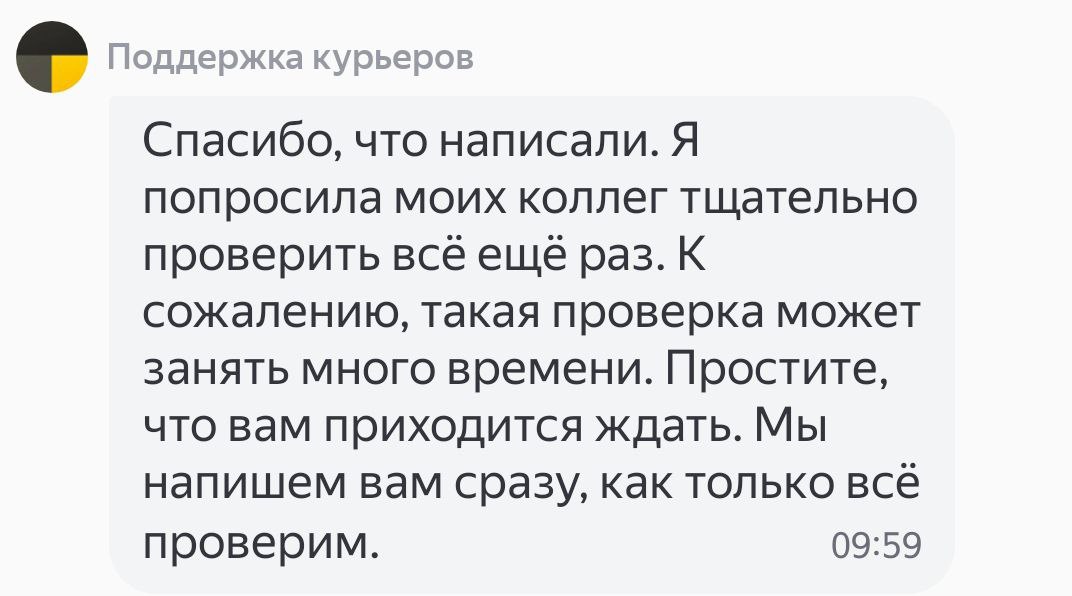Image resolution: width=1072 pixels, height=596 pixels.
Task: Click the Yandex courier support avatar icon
Action: pyautogui.click(x=52, y=57)
